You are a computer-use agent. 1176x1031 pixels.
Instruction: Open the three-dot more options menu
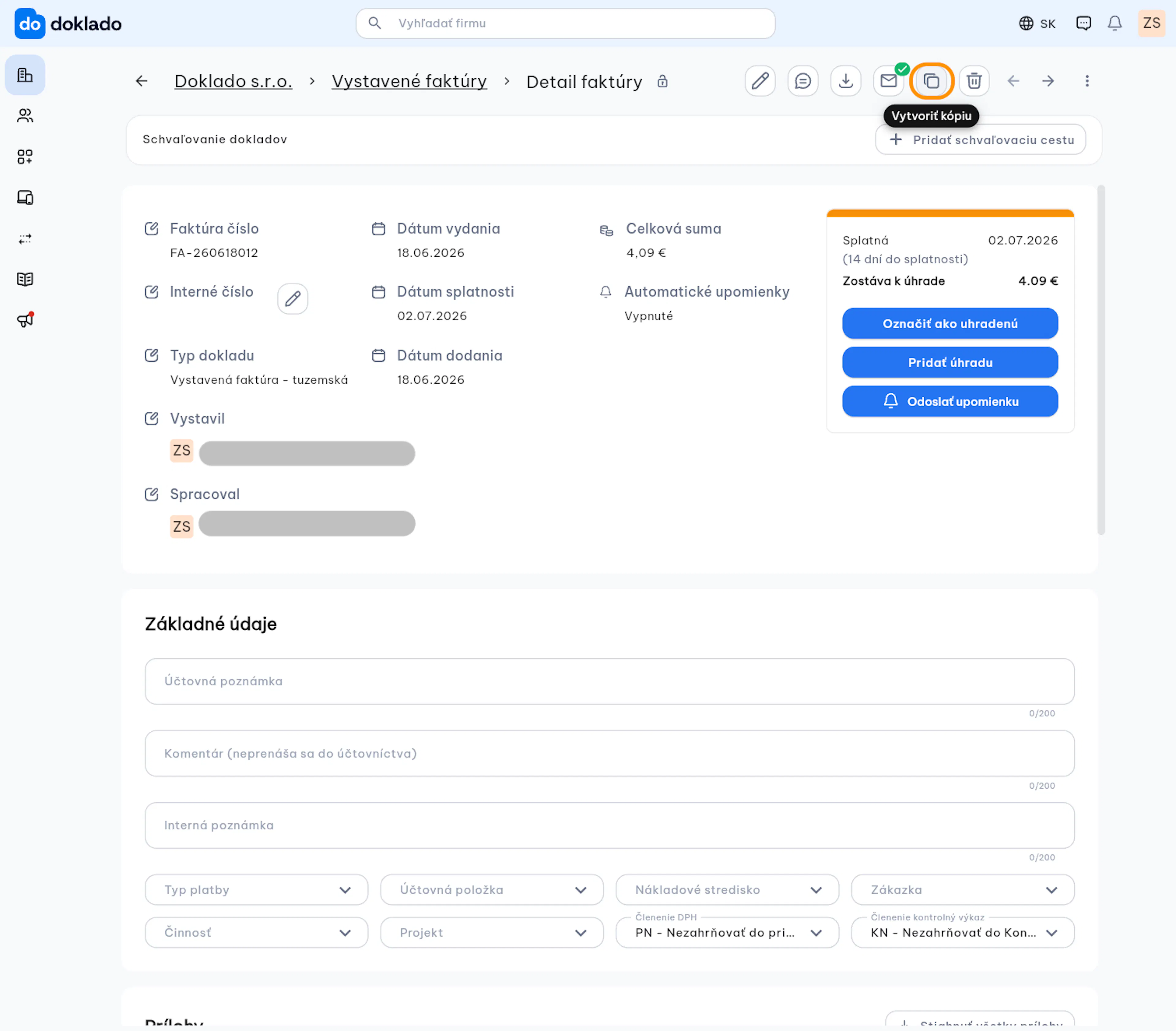(x=1087, y=81)
